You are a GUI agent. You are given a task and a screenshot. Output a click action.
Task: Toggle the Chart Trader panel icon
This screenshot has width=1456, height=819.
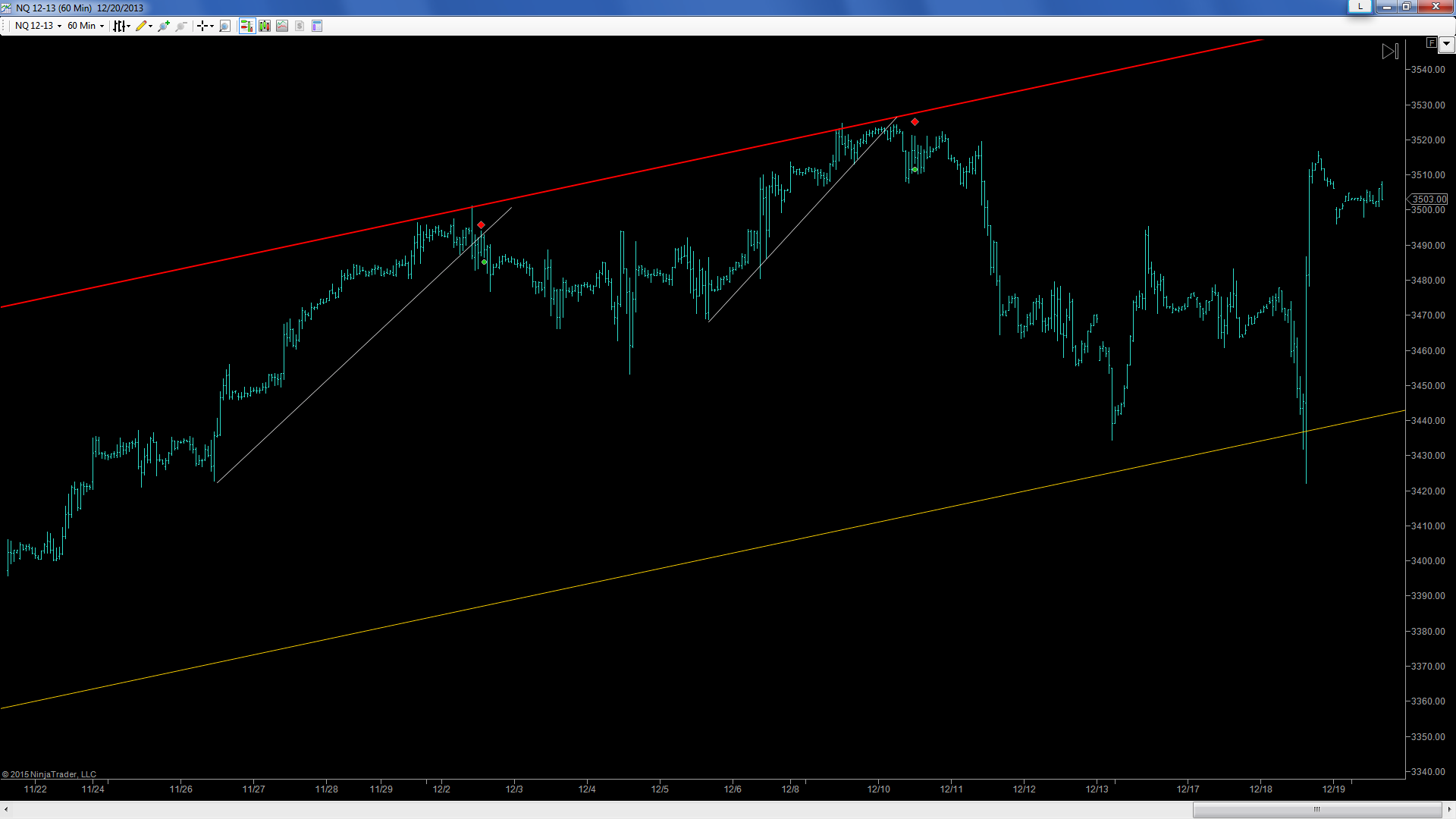tap(246, 26)
